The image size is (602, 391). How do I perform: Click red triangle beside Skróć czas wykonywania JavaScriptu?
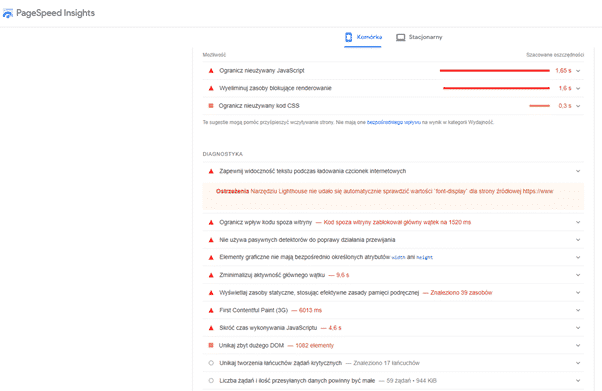click(211, 328)
